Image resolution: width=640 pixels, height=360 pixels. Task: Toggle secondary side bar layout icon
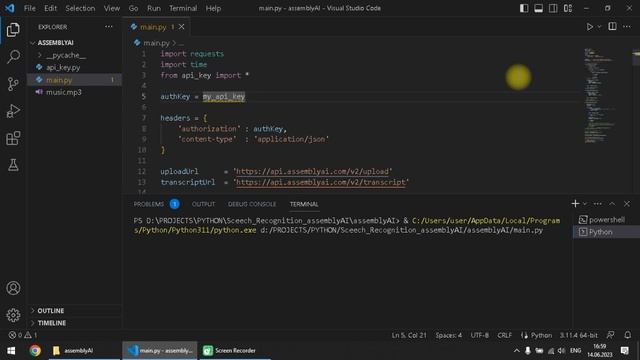coord(553,8)
